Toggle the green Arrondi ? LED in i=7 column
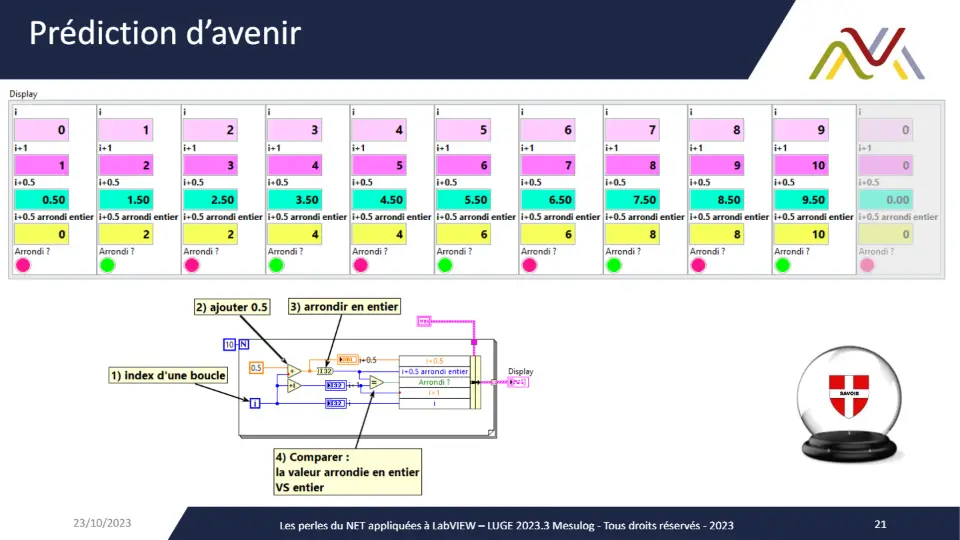Viewport: 960px width, 540px height. click(x=614, y=265)
